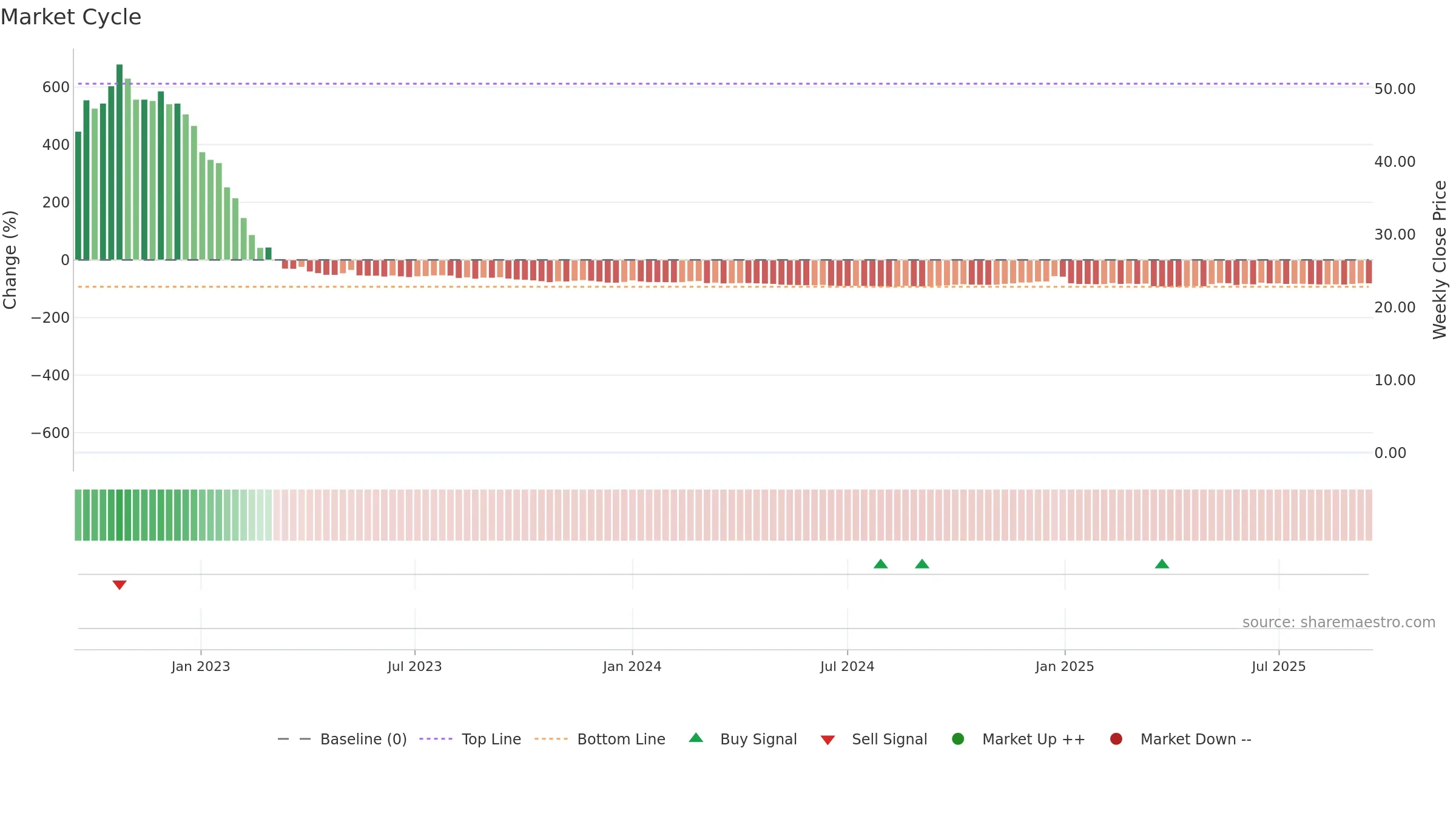
Task: Click the 200 left axis tick label
Action: pos(56,202)
